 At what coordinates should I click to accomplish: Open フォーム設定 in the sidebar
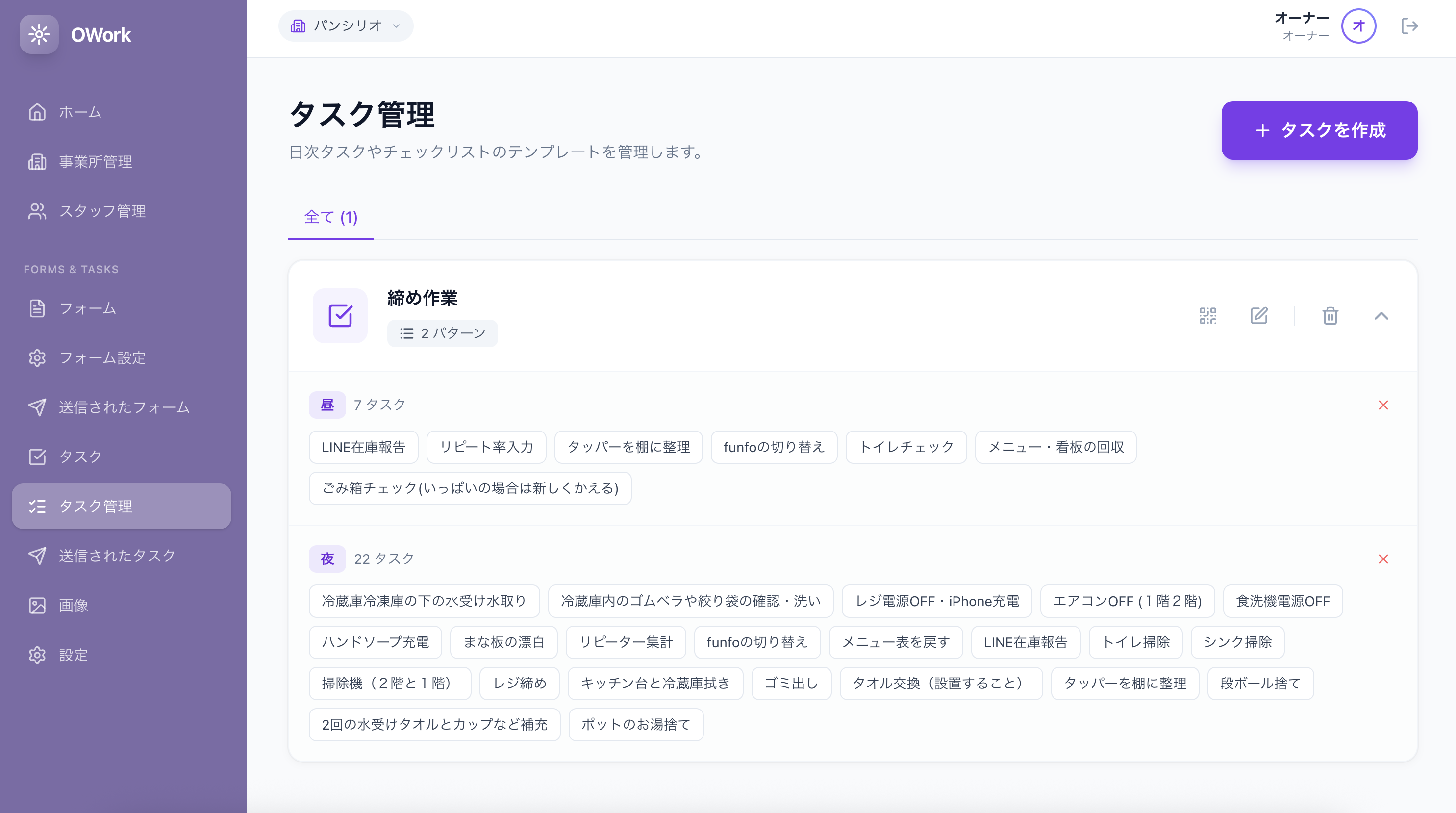pyautogui.click(x=102, y=358)
